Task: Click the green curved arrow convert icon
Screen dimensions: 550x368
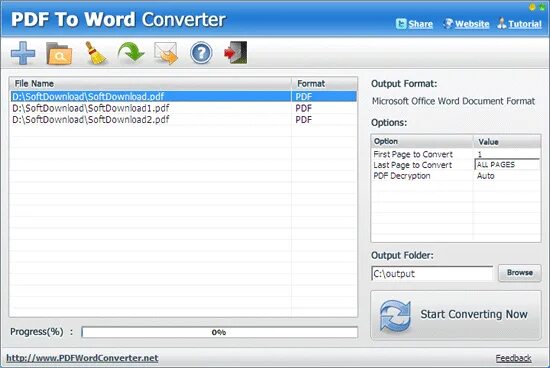Action: (131, 53)
